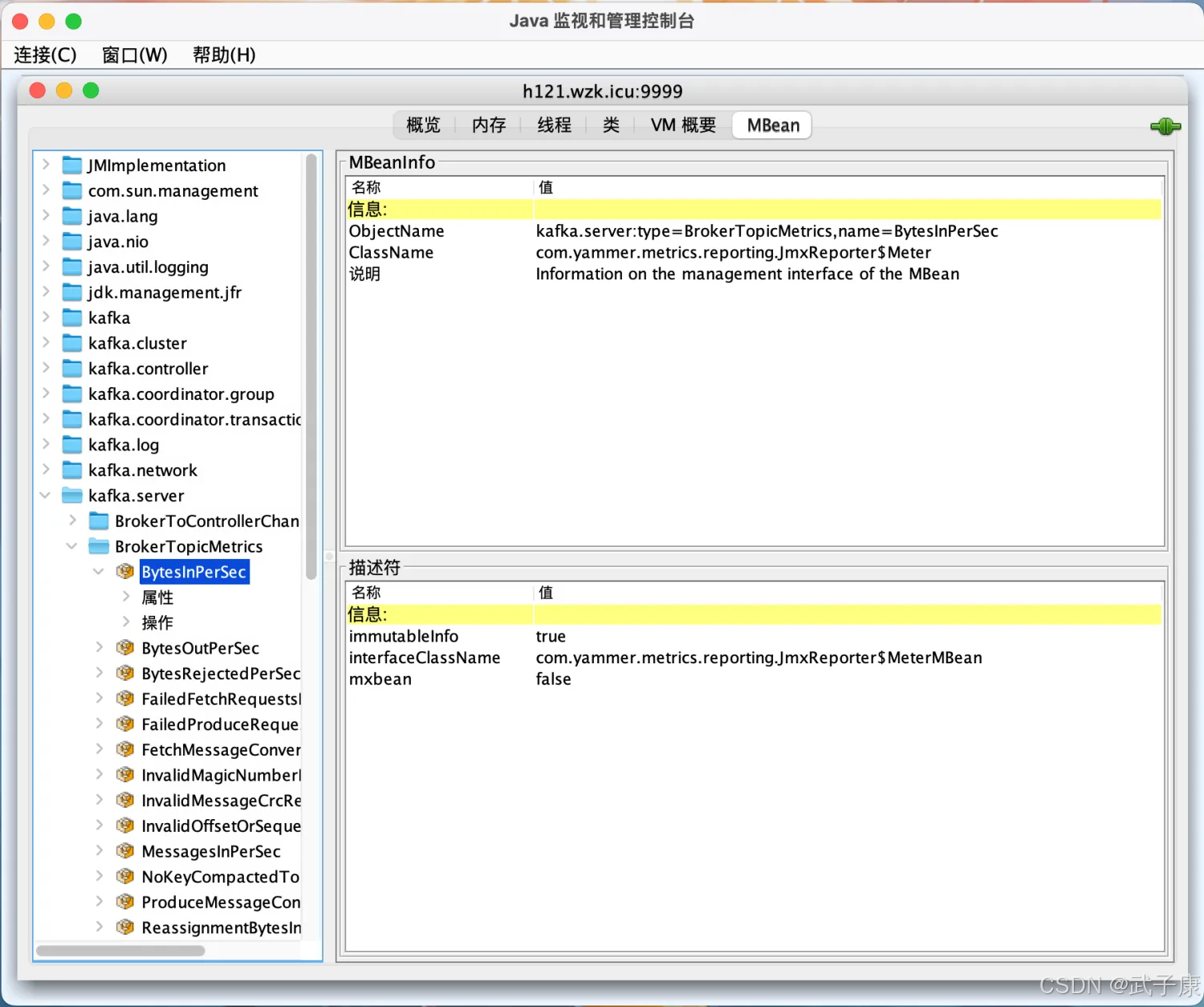Viewport: 1204px width, 1007px height.
Task: Click the java.nio folder icon
Action: [x=72, y=242]
